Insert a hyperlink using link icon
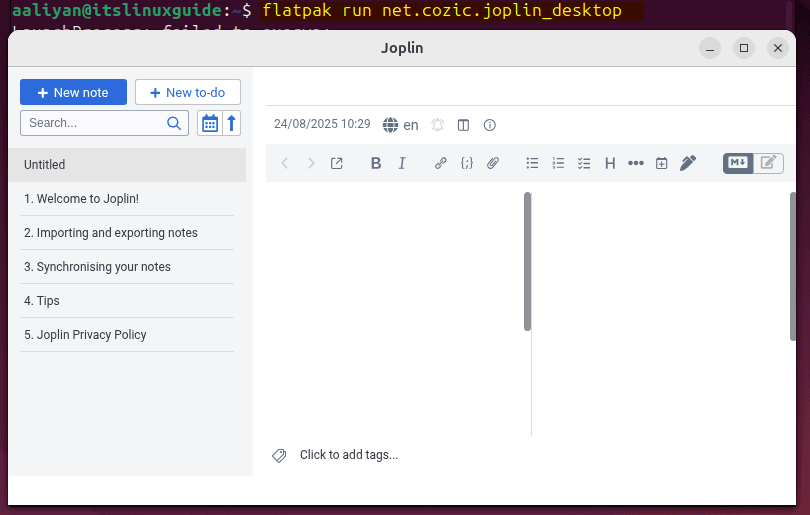 (440, 164)
